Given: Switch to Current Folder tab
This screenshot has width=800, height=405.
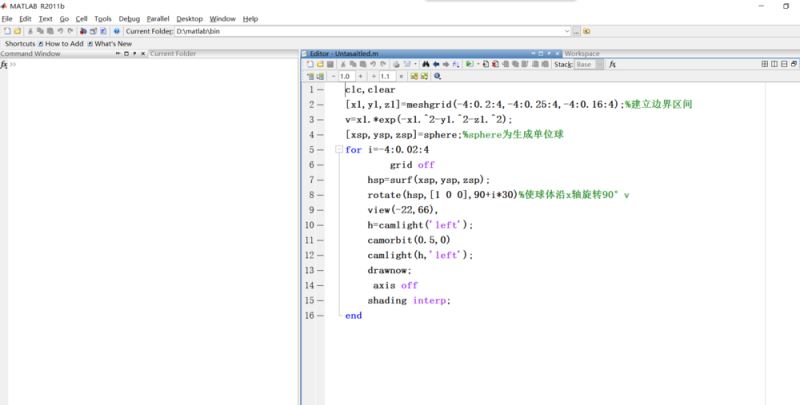Looking at the screenshot, I should [x=173, y=54].
